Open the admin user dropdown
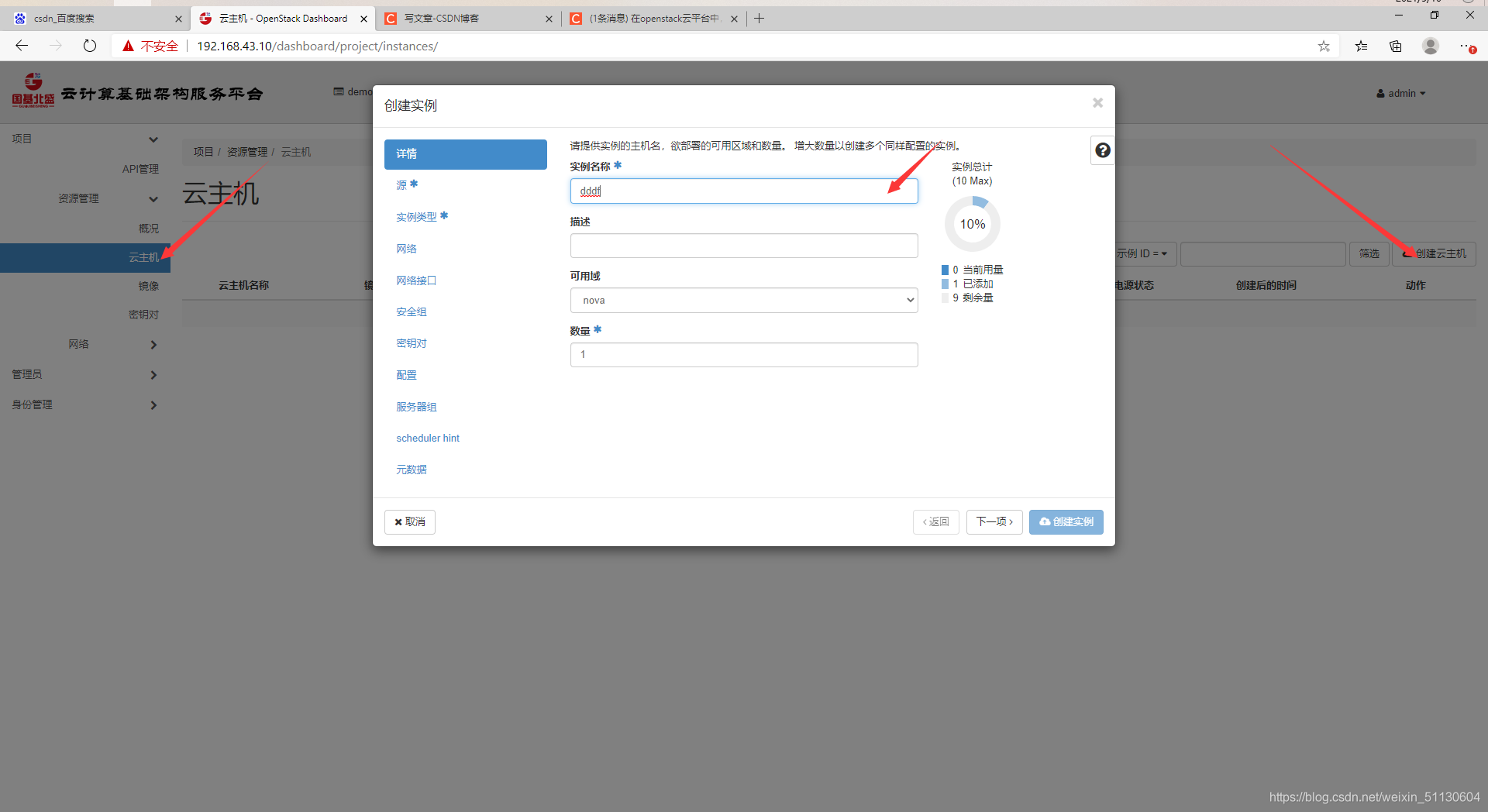The height and width of the screenshot is (812, 1488). click(1401, 93)
